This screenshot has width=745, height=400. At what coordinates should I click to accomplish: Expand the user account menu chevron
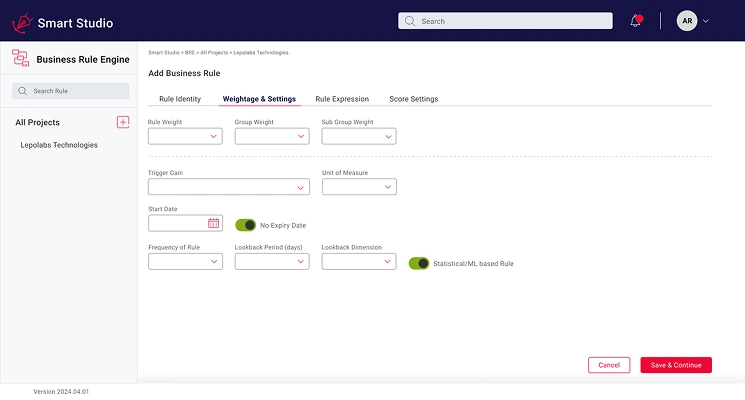coord(706,21)
